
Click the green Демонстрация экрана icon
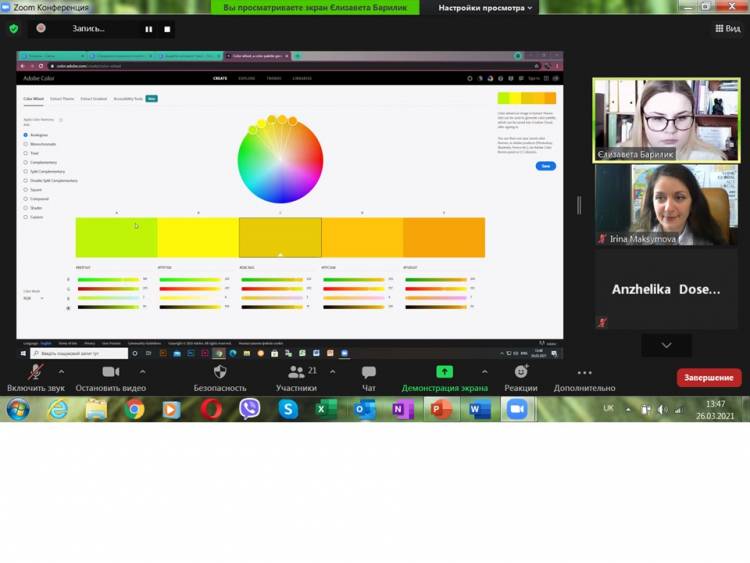coord(444,372)
